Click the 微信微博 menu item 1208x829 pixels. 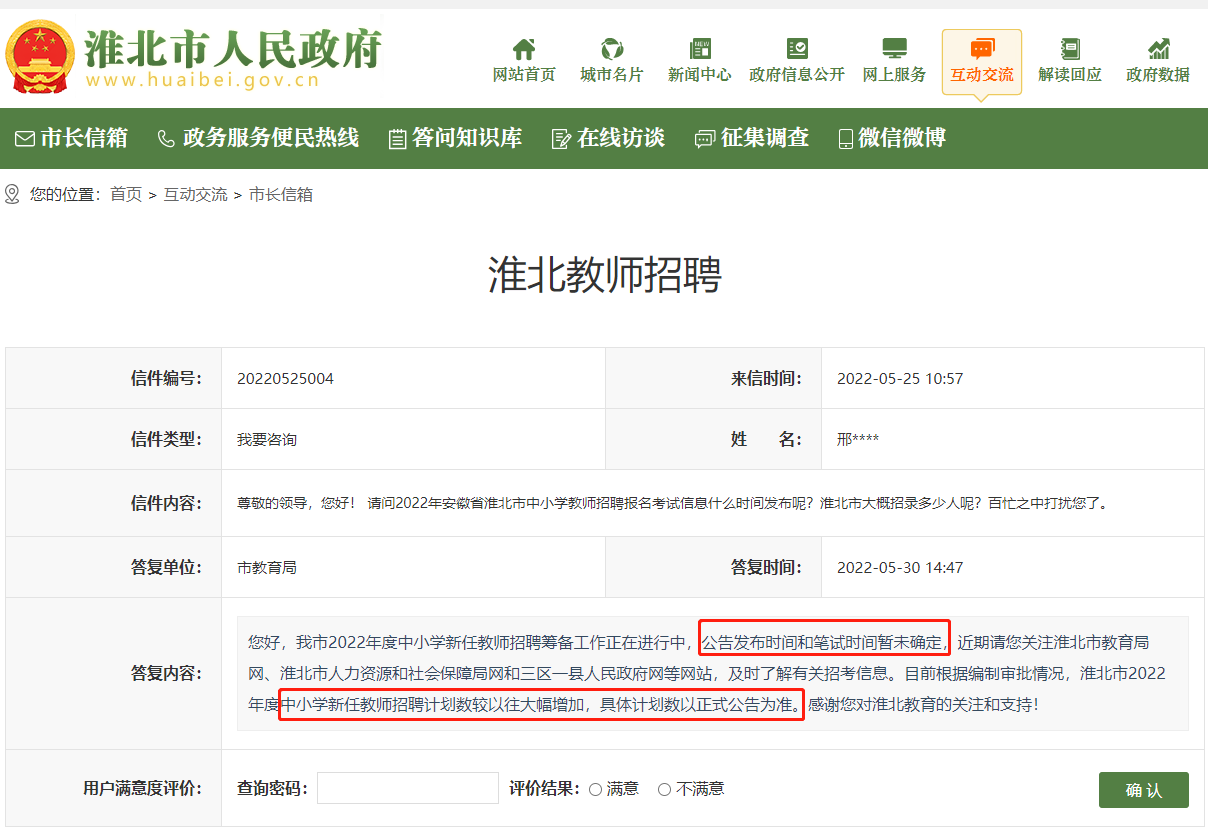pyautogui.click(x=891, y=138)
